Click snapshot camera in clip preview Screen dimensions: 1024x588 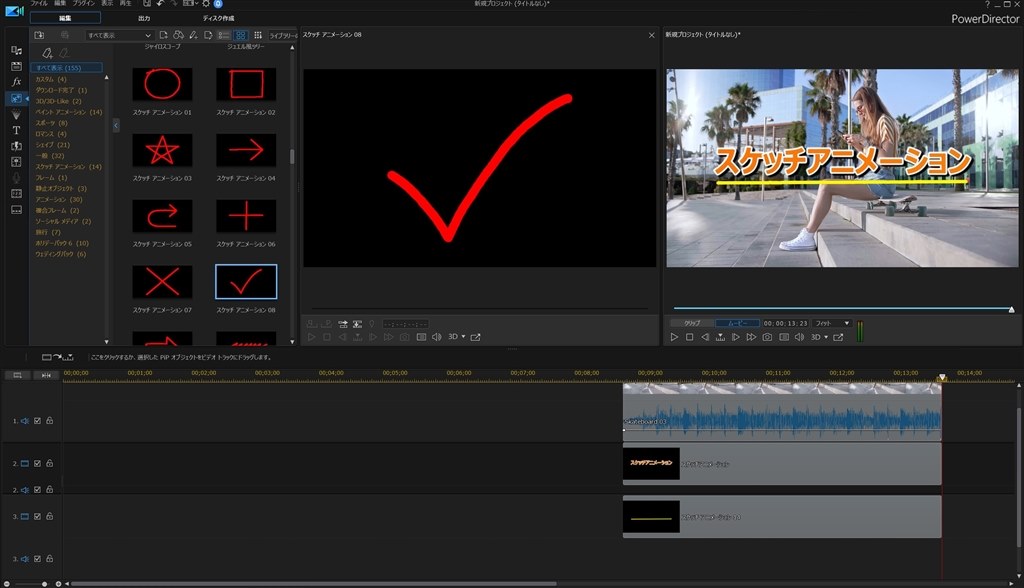(x=404, y=337)
